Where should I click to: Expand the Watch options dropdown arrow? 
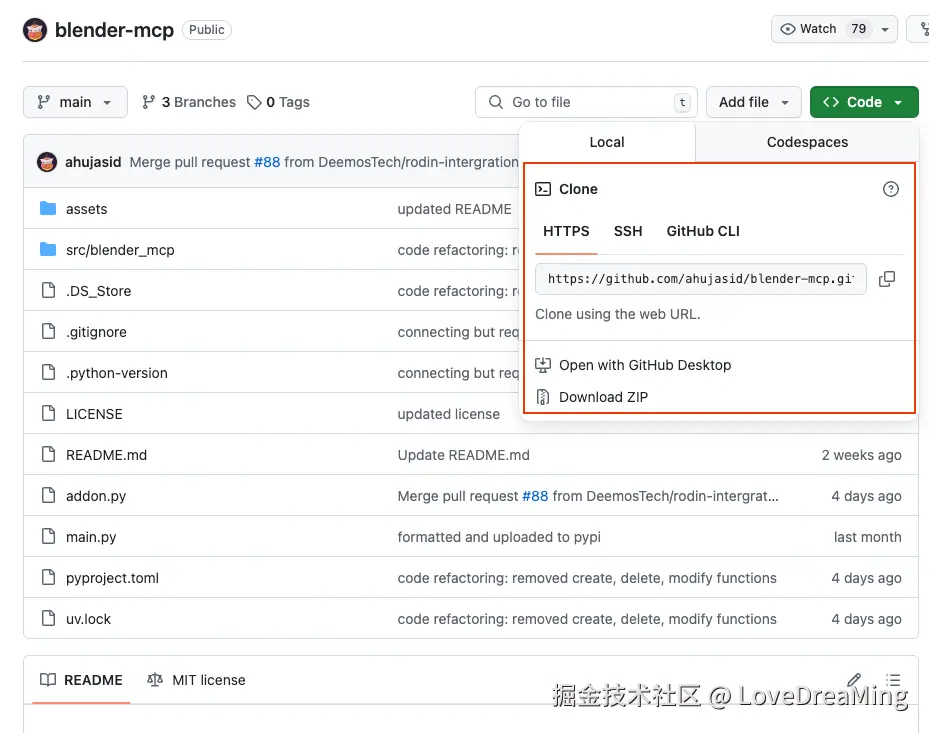pos(885,29)
